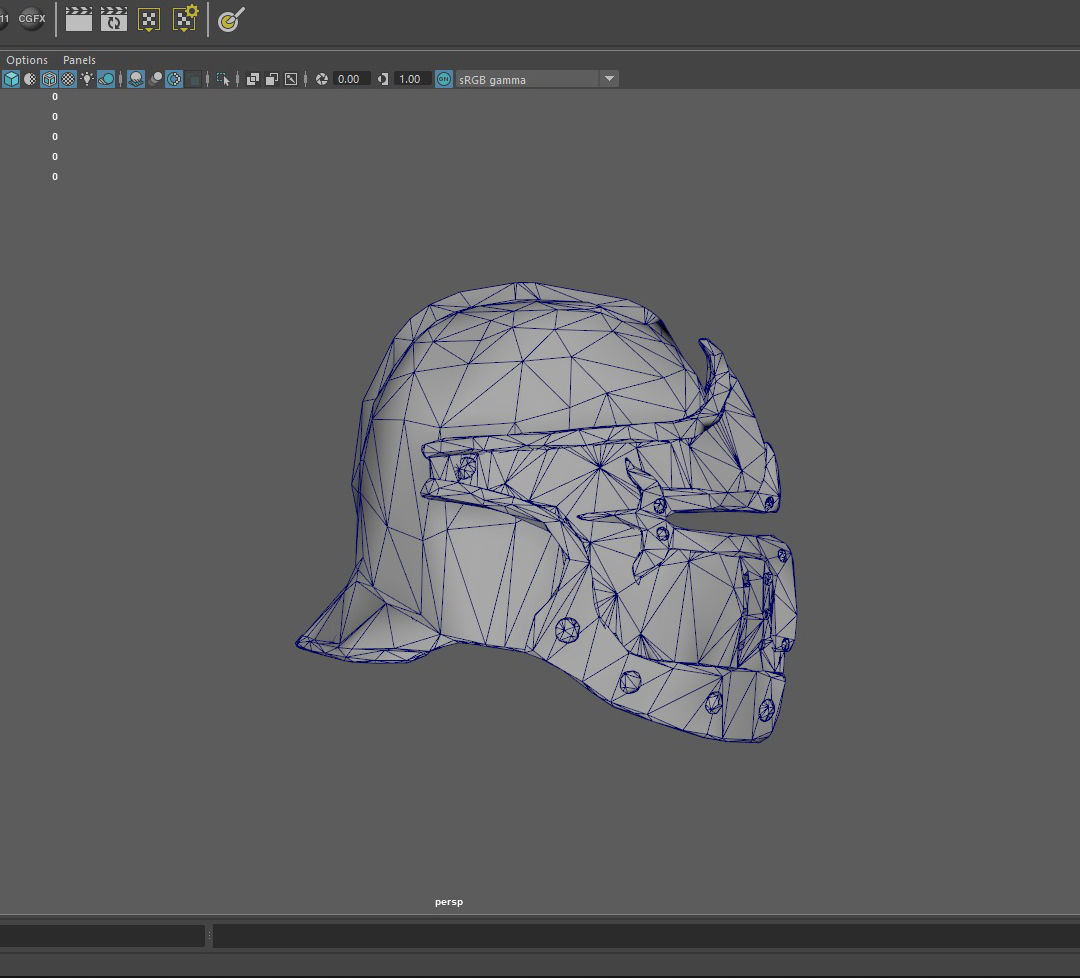This screenshot has width=1080, height=978.
Task: Render the current frame with the clapperboard icon
Action: coord(79,19)
